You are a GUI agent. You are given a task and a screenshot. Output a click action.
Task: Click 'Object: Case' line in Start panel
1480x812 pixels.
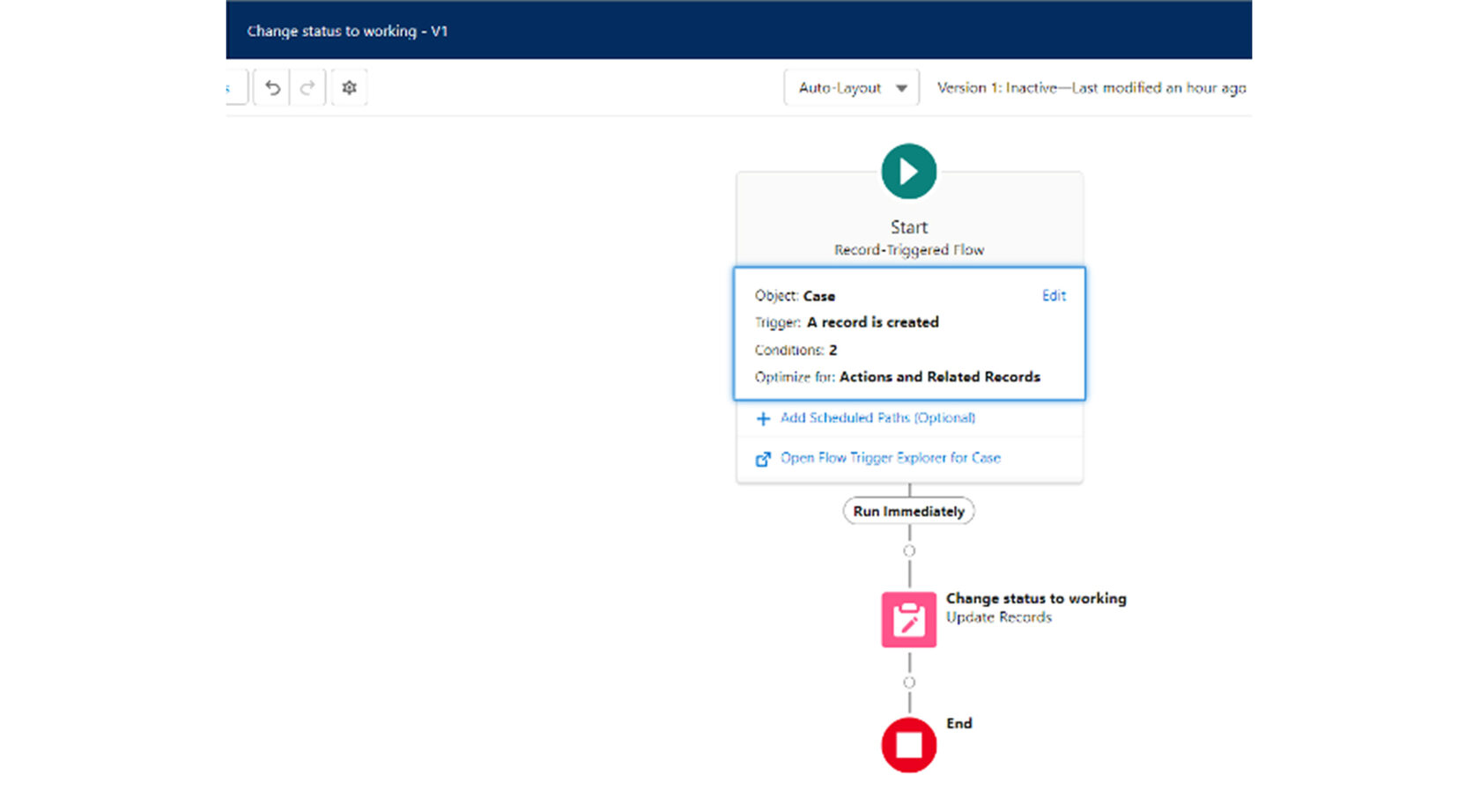click(795, 296)
